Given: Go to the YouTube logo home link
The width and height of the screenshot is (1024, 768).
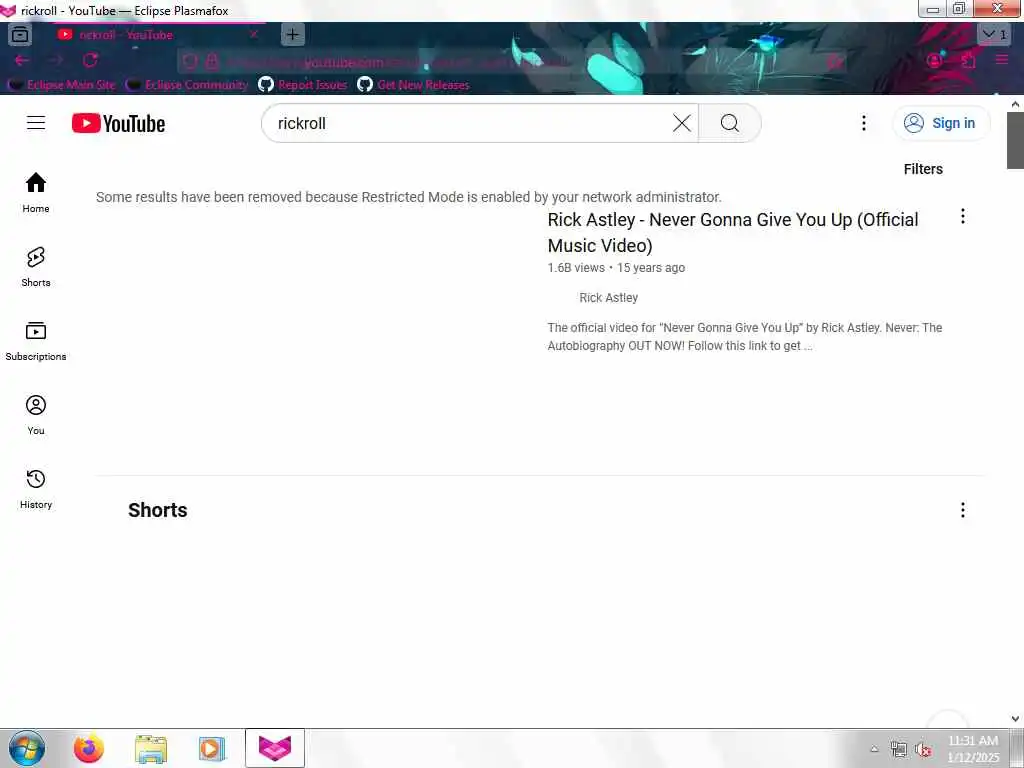Looking at the screenshot, I should [118, 123].
